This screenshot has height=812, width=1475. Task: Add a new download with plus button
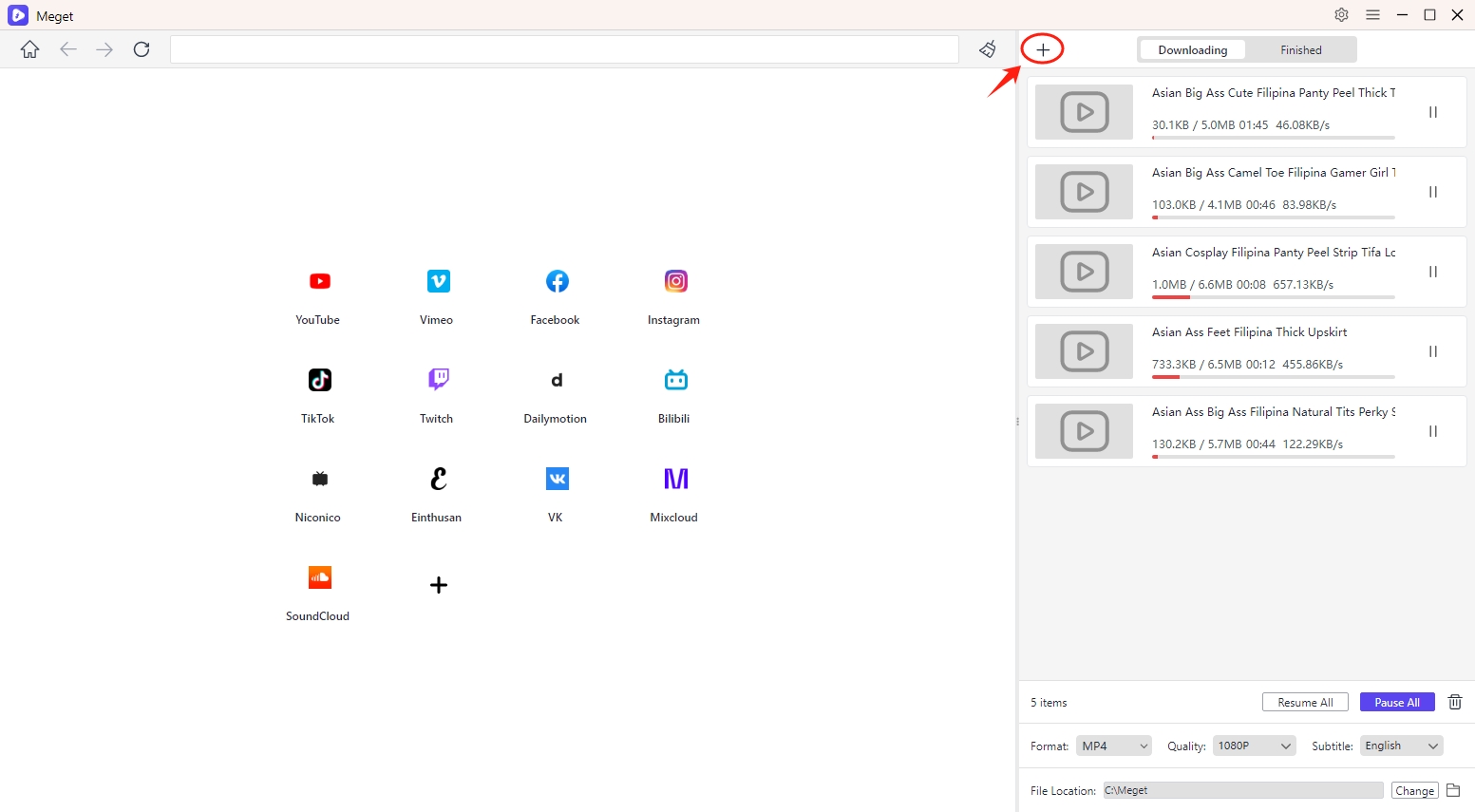tap(1043, 49)
